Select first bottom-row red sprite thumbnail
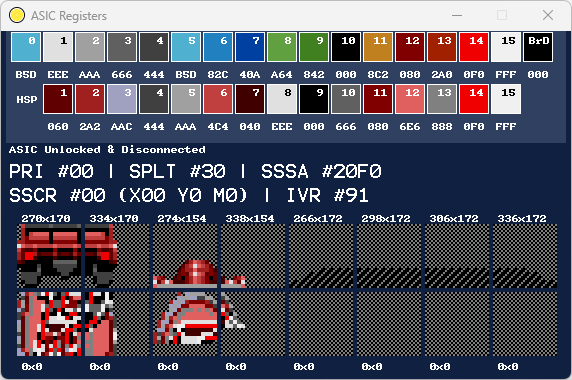Viewport: 572px width, 380px height. click(x=49, y=324)
